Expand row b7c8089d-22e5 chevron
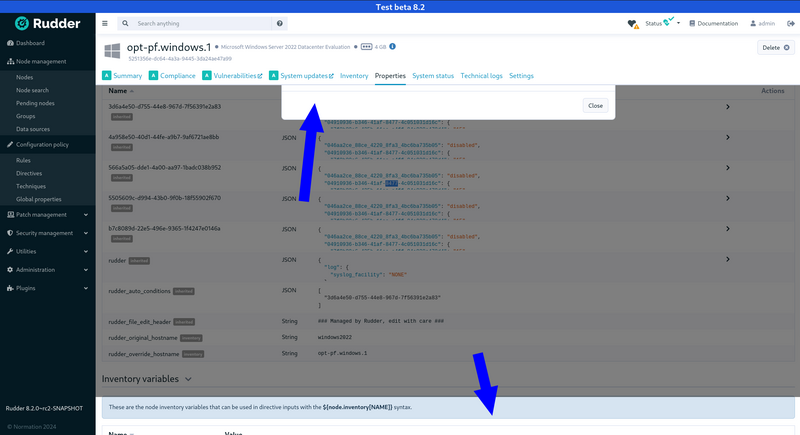Image resolution: width=800 pixels, height=435 pixels. coord(728,229)
